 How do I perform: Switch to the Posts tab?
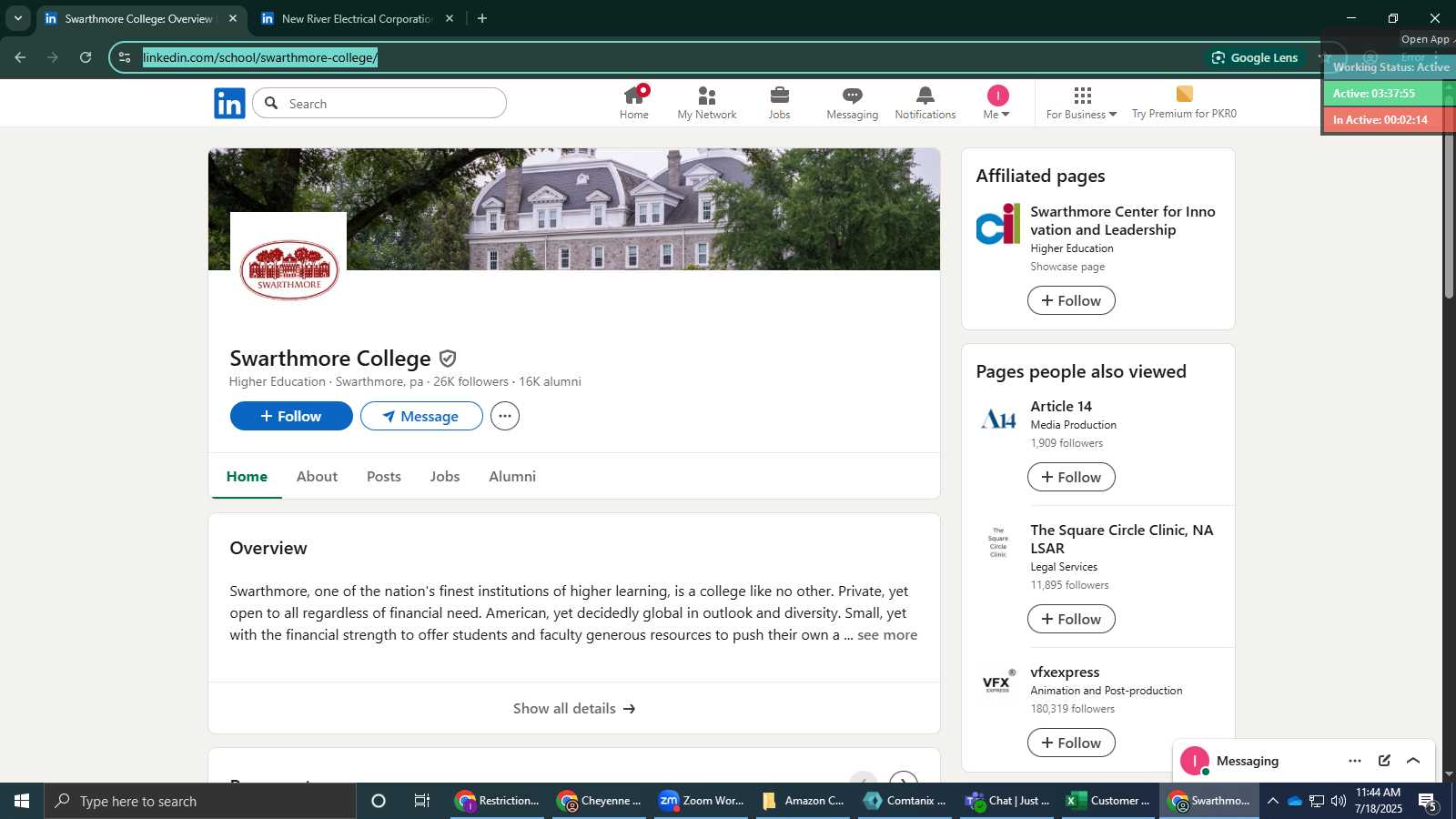coord(384,476)
